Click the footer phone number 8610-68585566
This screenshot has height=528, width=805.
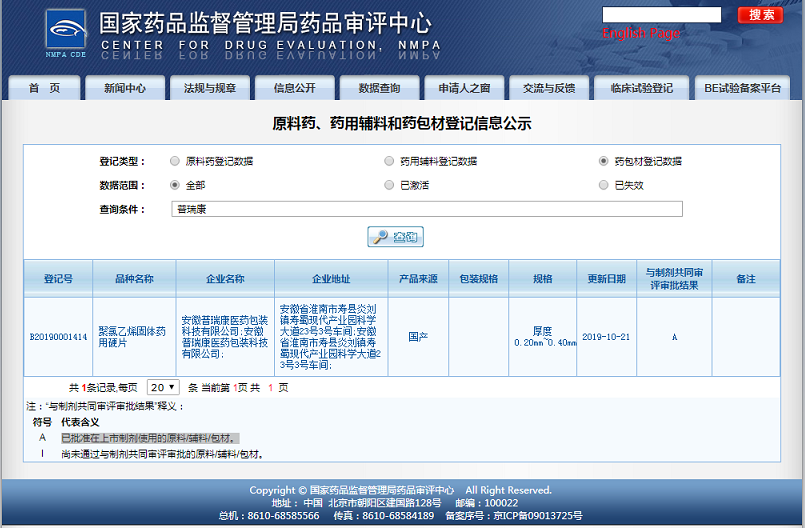tap(283, 516)
